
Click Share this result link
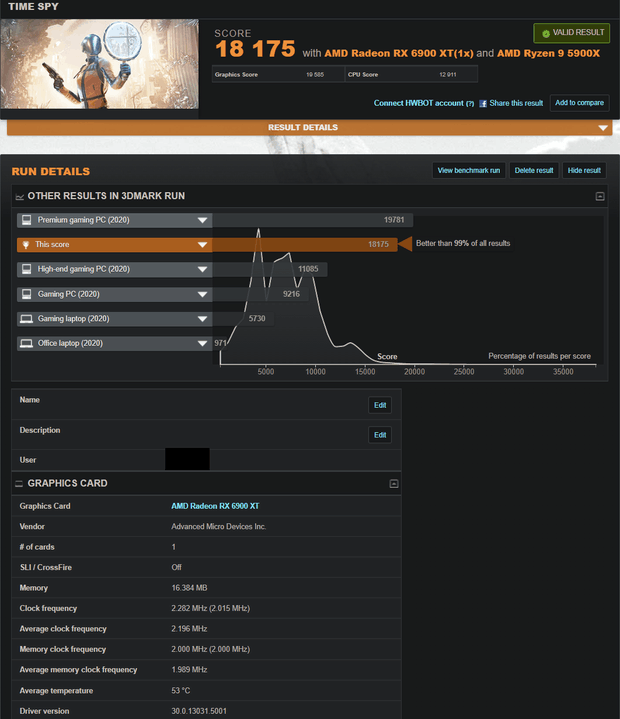(x=516, y=103)
